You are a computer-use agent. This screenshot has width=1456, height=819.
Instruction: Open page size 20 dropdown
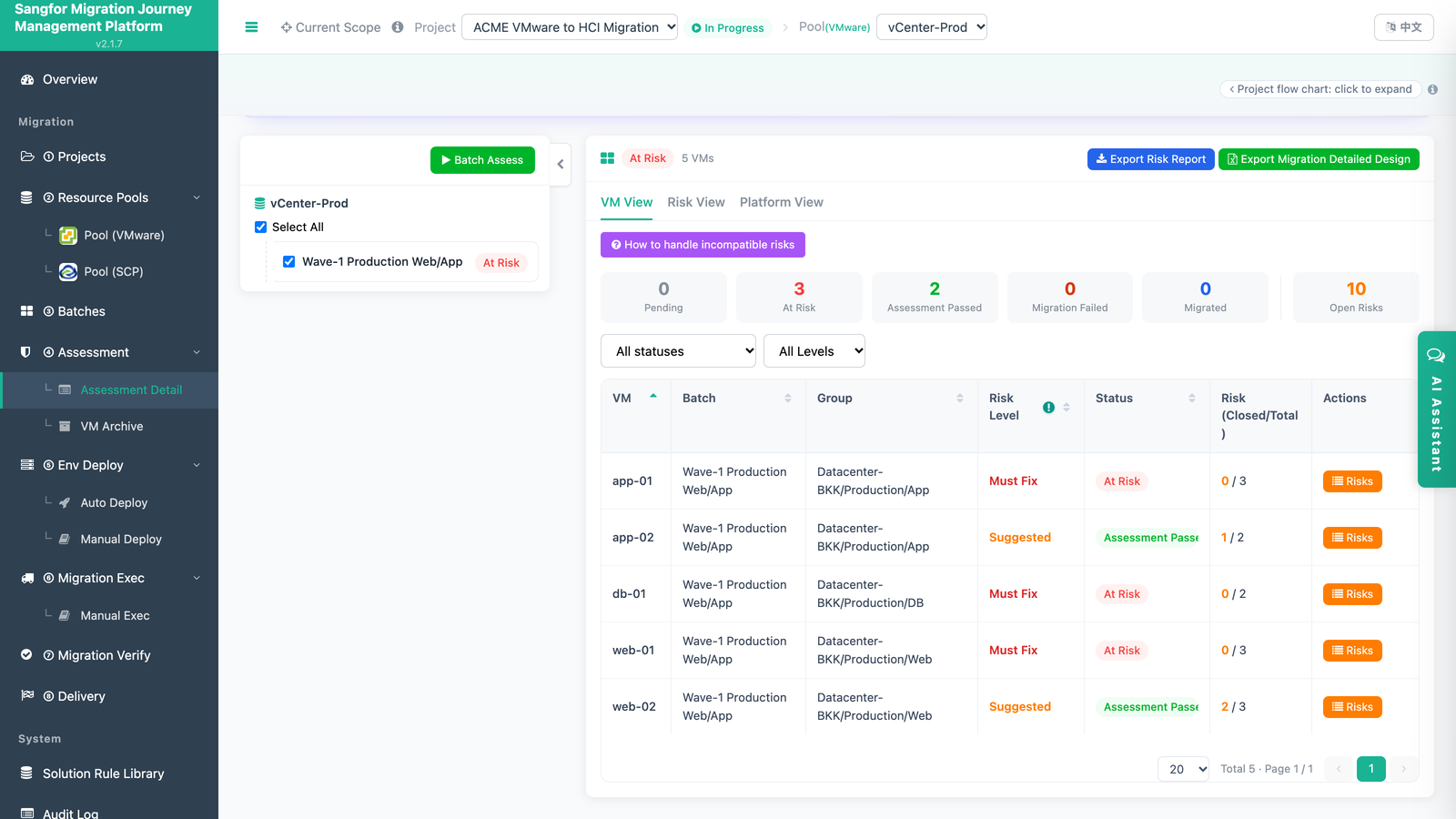coord(1183,769)
